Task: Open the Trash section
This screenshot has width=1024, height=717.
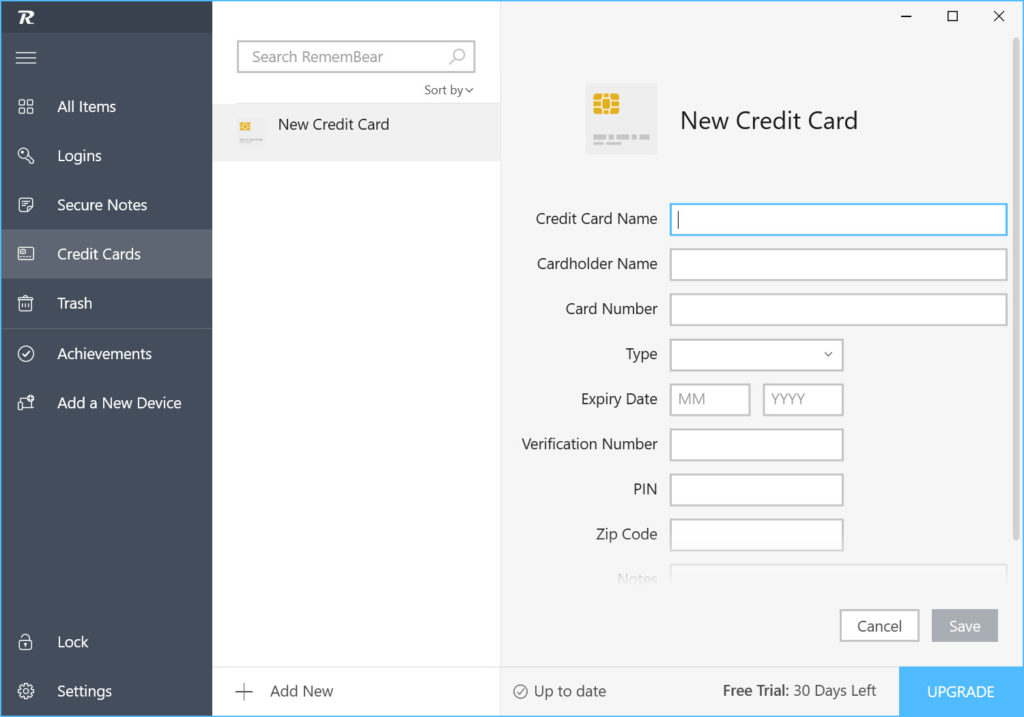Action: pos(106,303)
